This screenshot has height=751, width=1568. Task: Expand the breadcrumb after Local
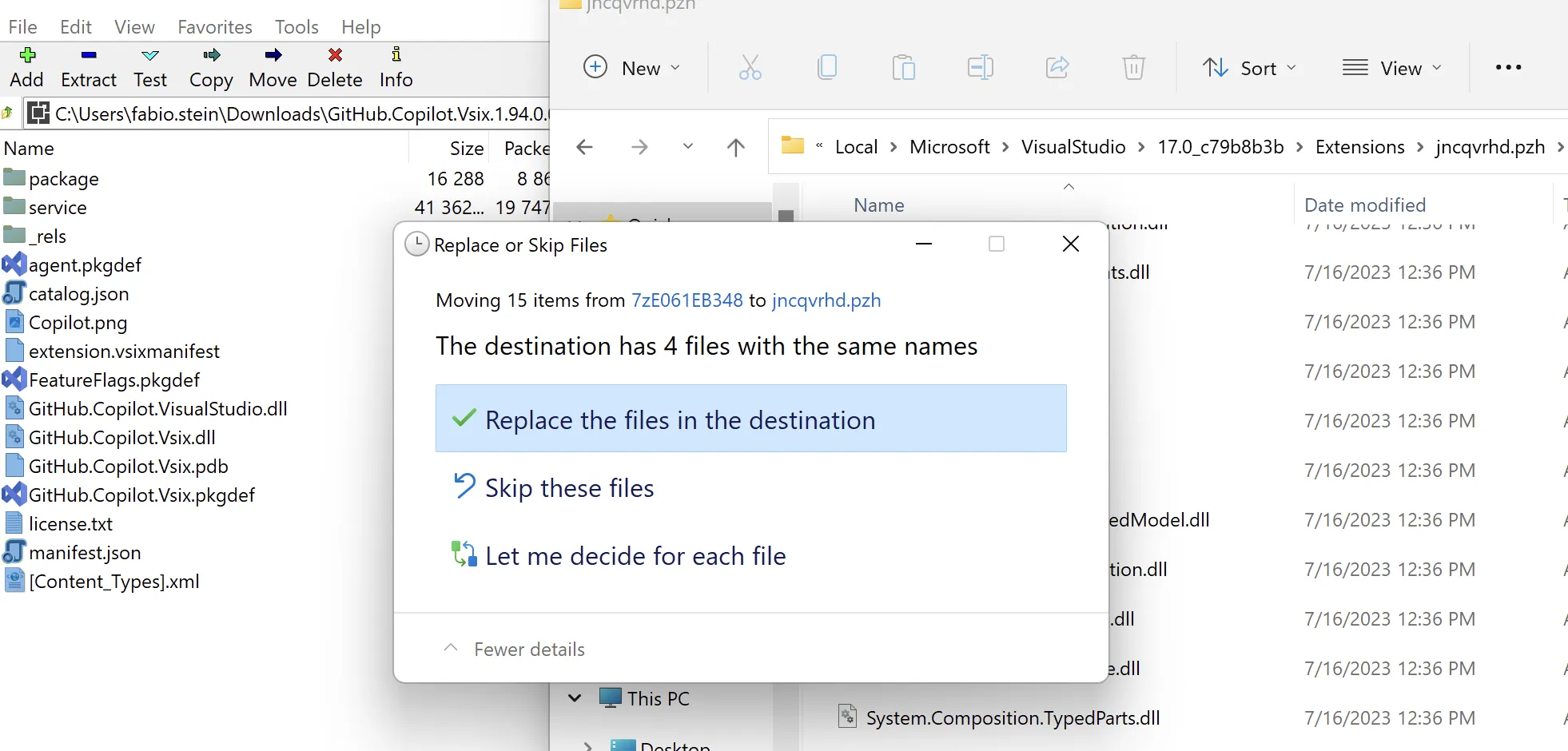(893, 147)
